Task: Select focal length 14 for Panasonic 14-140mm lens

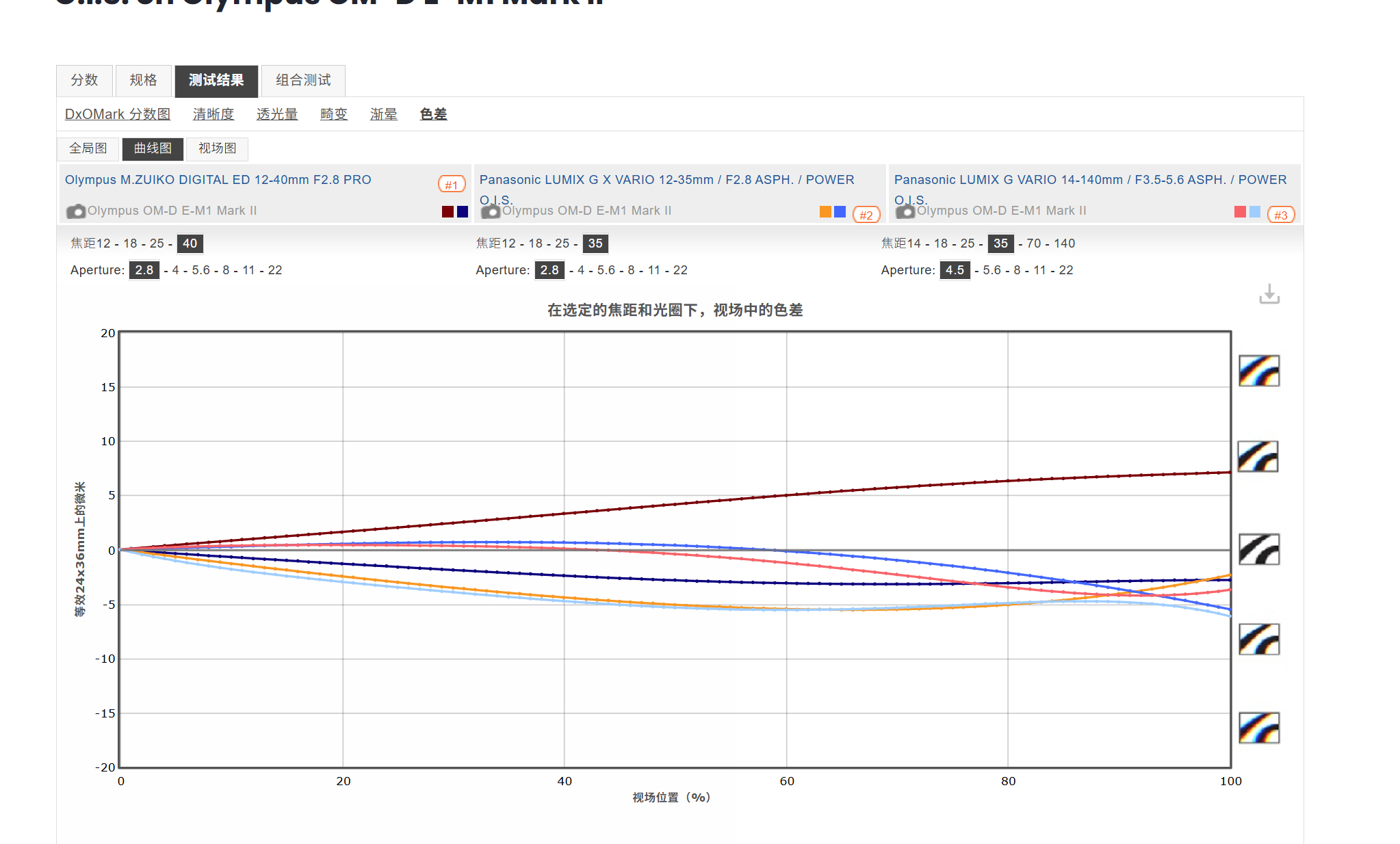Action: (x=914, y=243)
